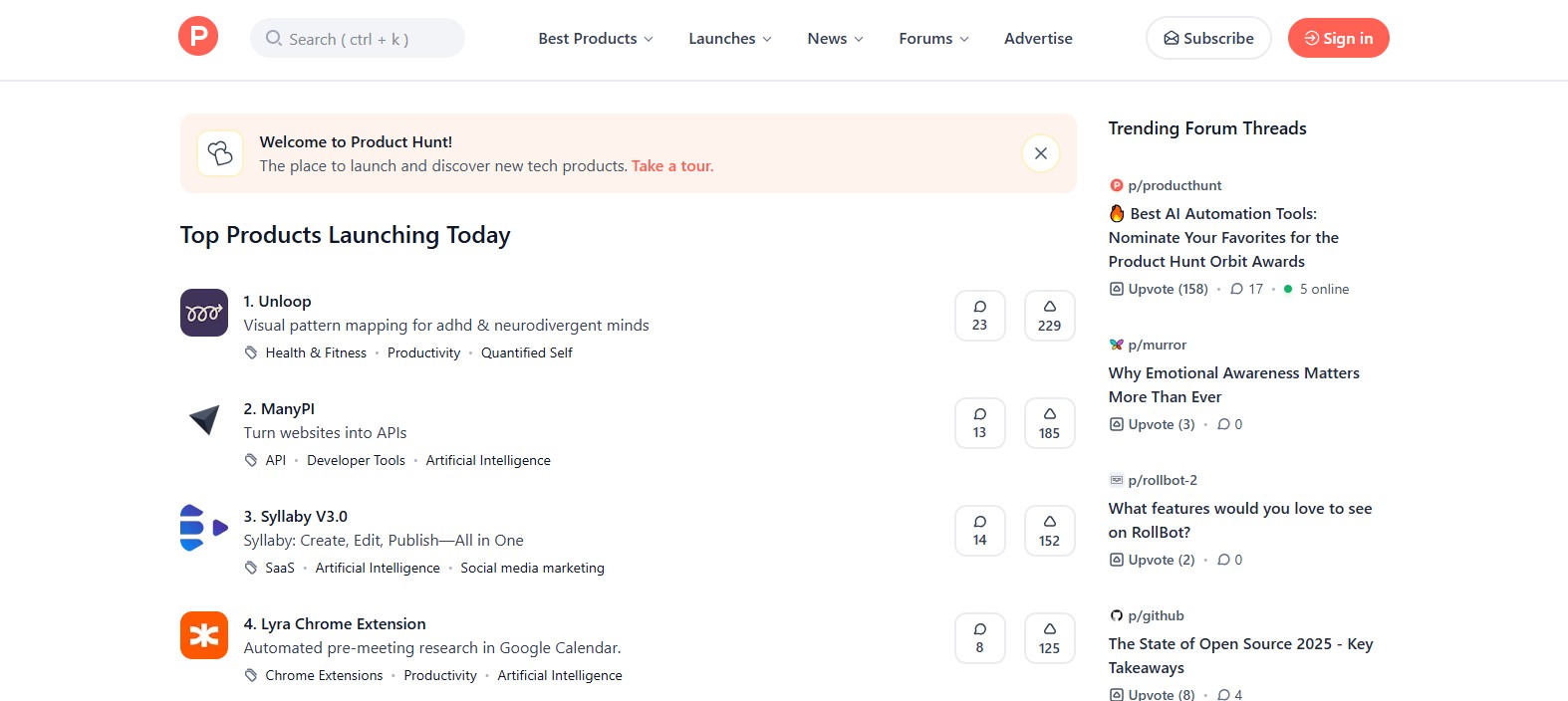1568x701 pixels.
Task: Click the p/github octocat icon
Action: 1116,615
